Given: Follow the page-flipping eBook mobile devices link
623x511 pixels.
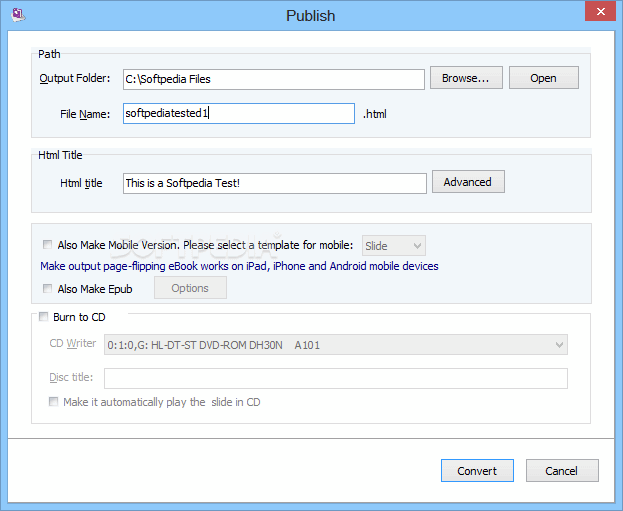Looking at the screenshot, I should coord(239,266).
